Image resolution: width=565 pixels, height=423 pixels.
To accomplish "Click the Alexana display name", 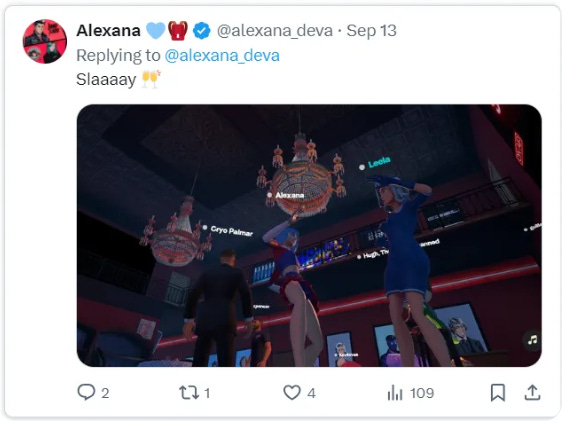I will pyautogui.click(x=108, y=31).
